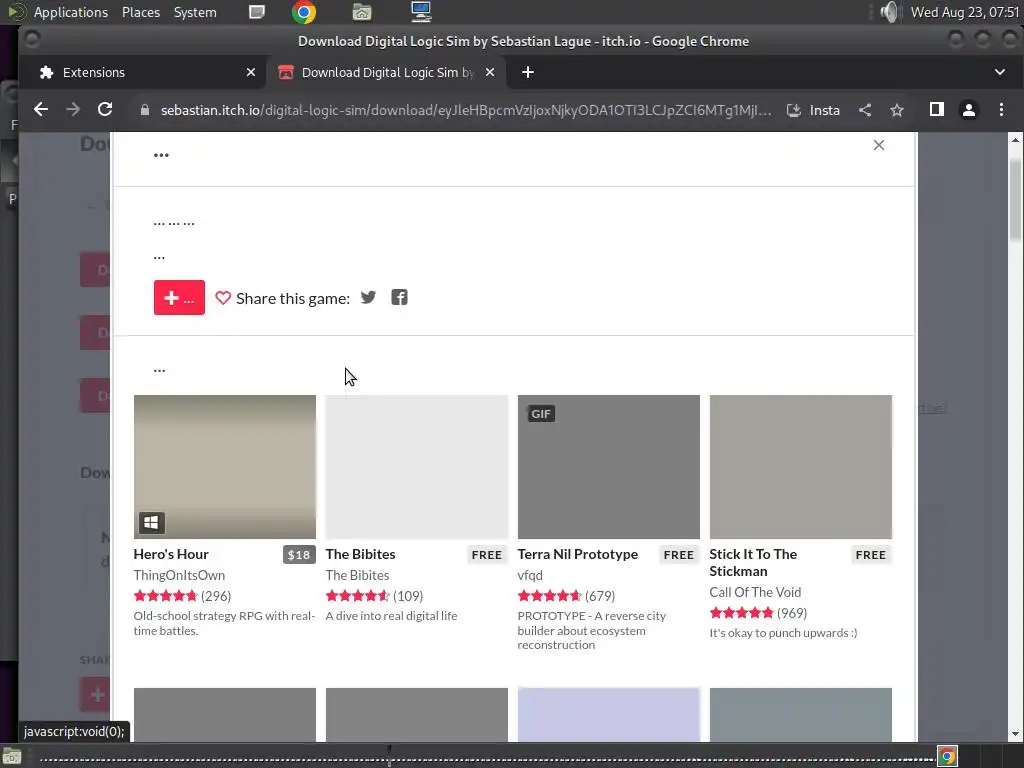Adjust volume via speaker icon
Screen dimensions: 1024x768
(889, 12)
